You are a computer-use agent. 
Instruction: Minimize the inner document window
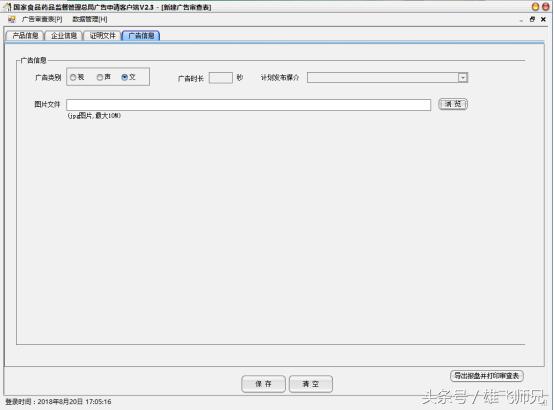coord(521,20)
